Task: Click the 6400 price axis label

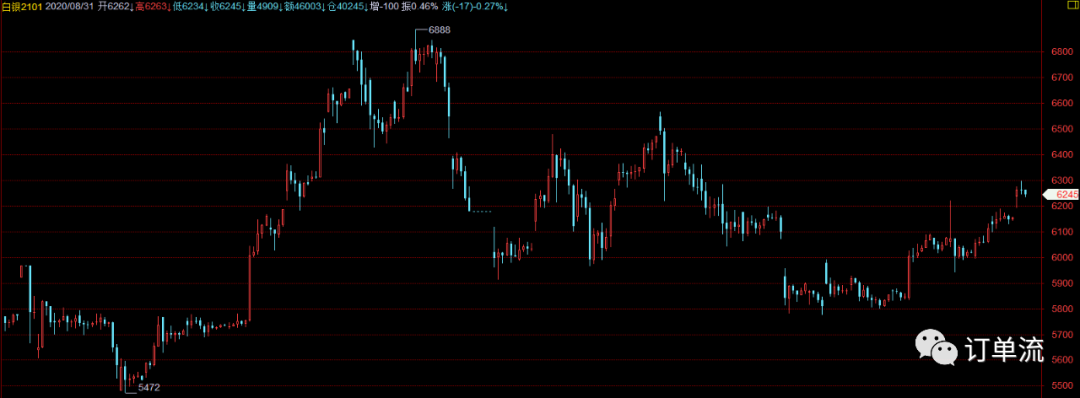Action: 1063,155
